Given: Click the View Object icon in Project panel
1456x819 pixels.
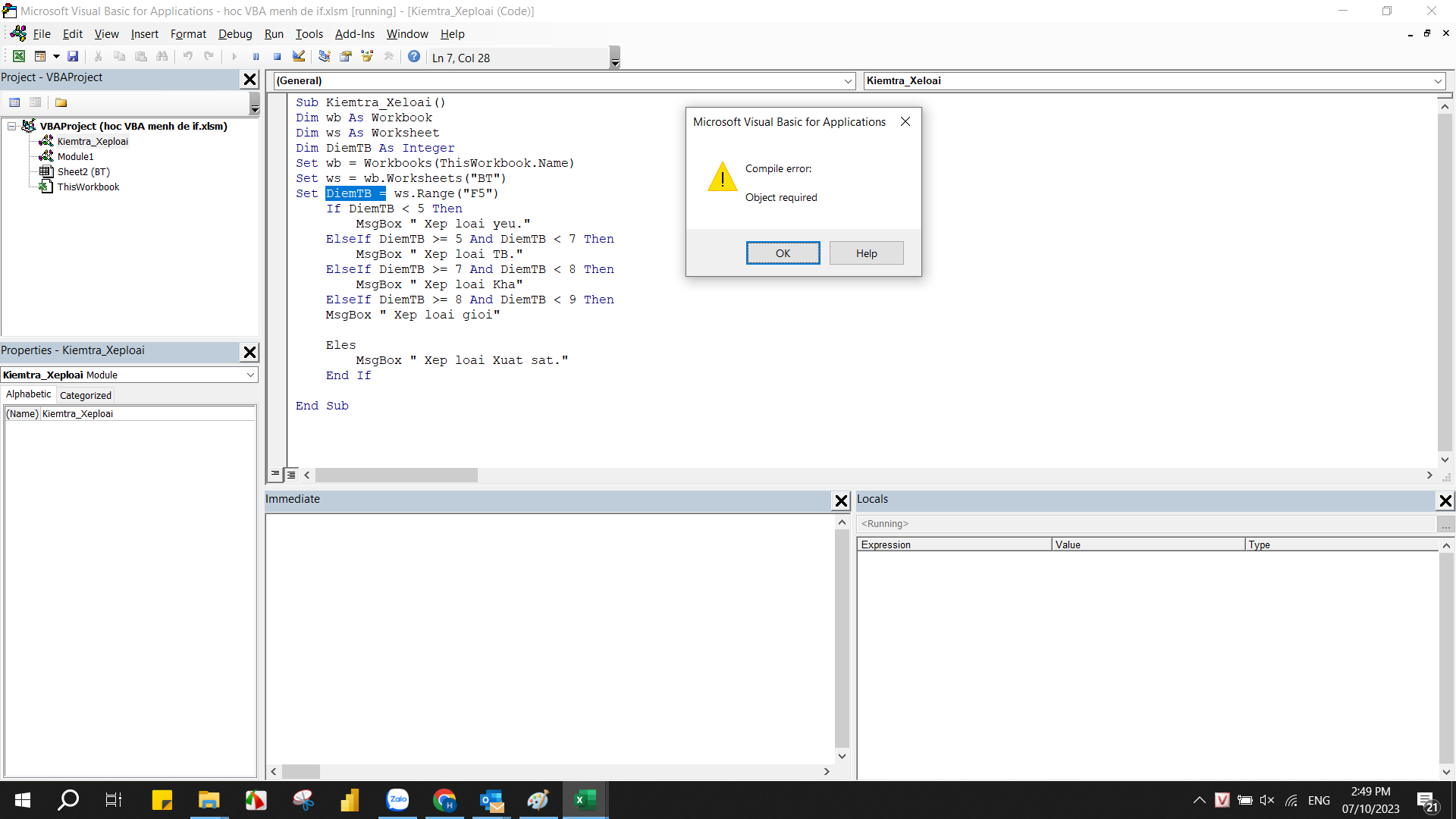Looking at the screenshot, I should 35,102.
